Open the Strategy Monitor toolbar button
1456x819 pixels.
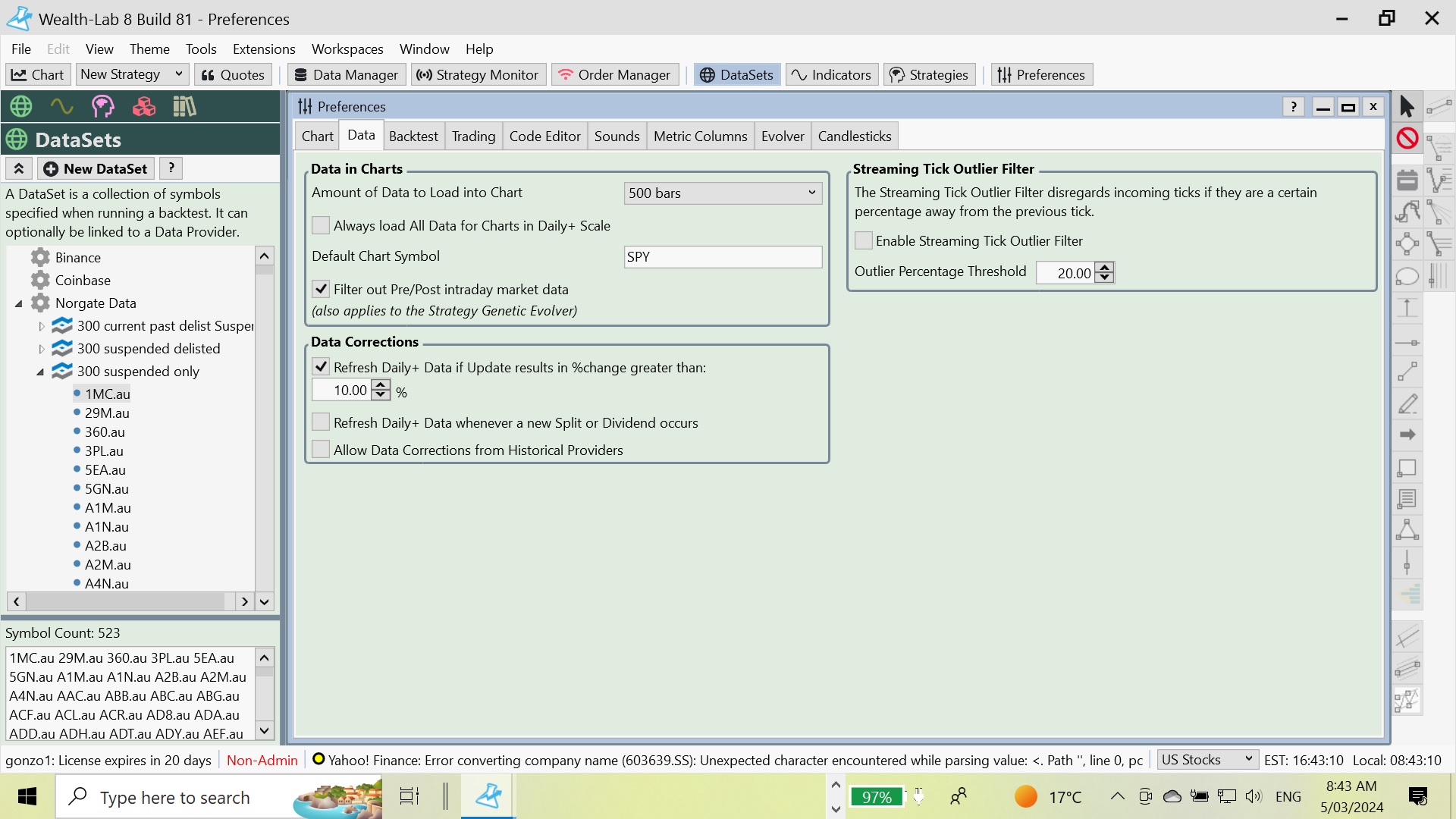coord(478,74)
